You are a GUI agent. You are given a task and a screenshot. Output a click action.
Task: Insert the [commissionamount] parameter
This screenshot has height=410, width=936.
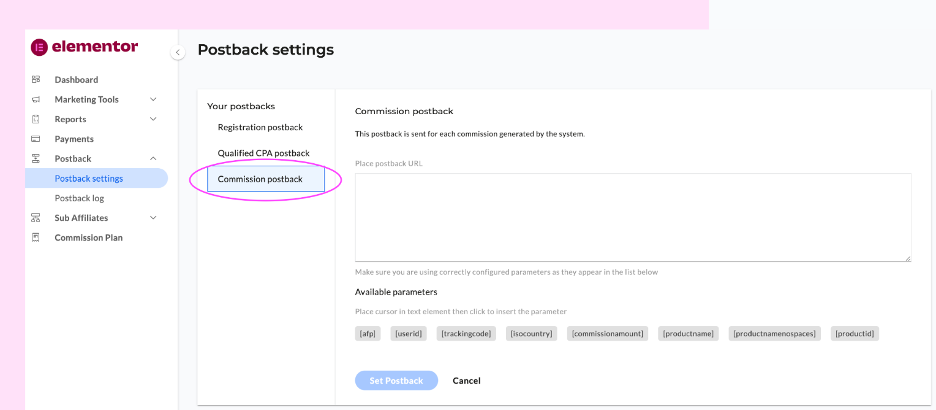pyautogui.click(x=607, y=333)
